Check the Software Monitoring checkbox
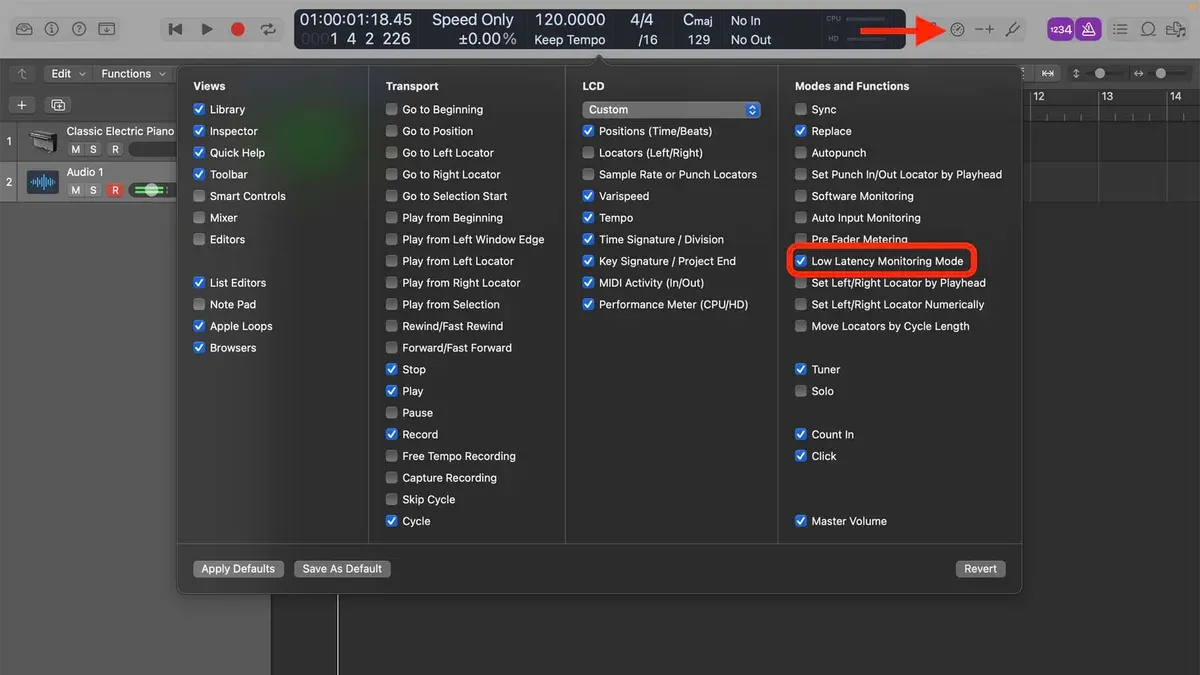This screenshot has width=1200, height=675. tap(801, 196)
